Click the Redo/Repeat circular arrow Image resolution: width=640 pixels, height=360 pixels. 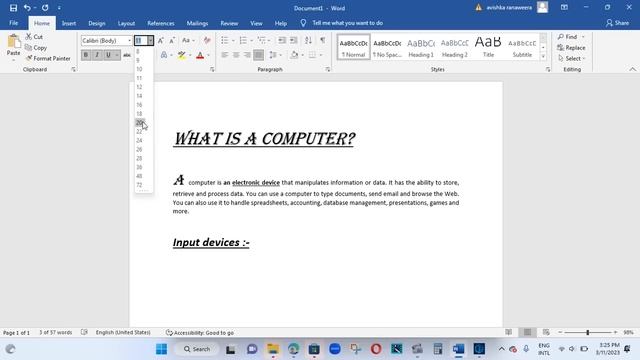pyautogui.click(x=45, y=8)
